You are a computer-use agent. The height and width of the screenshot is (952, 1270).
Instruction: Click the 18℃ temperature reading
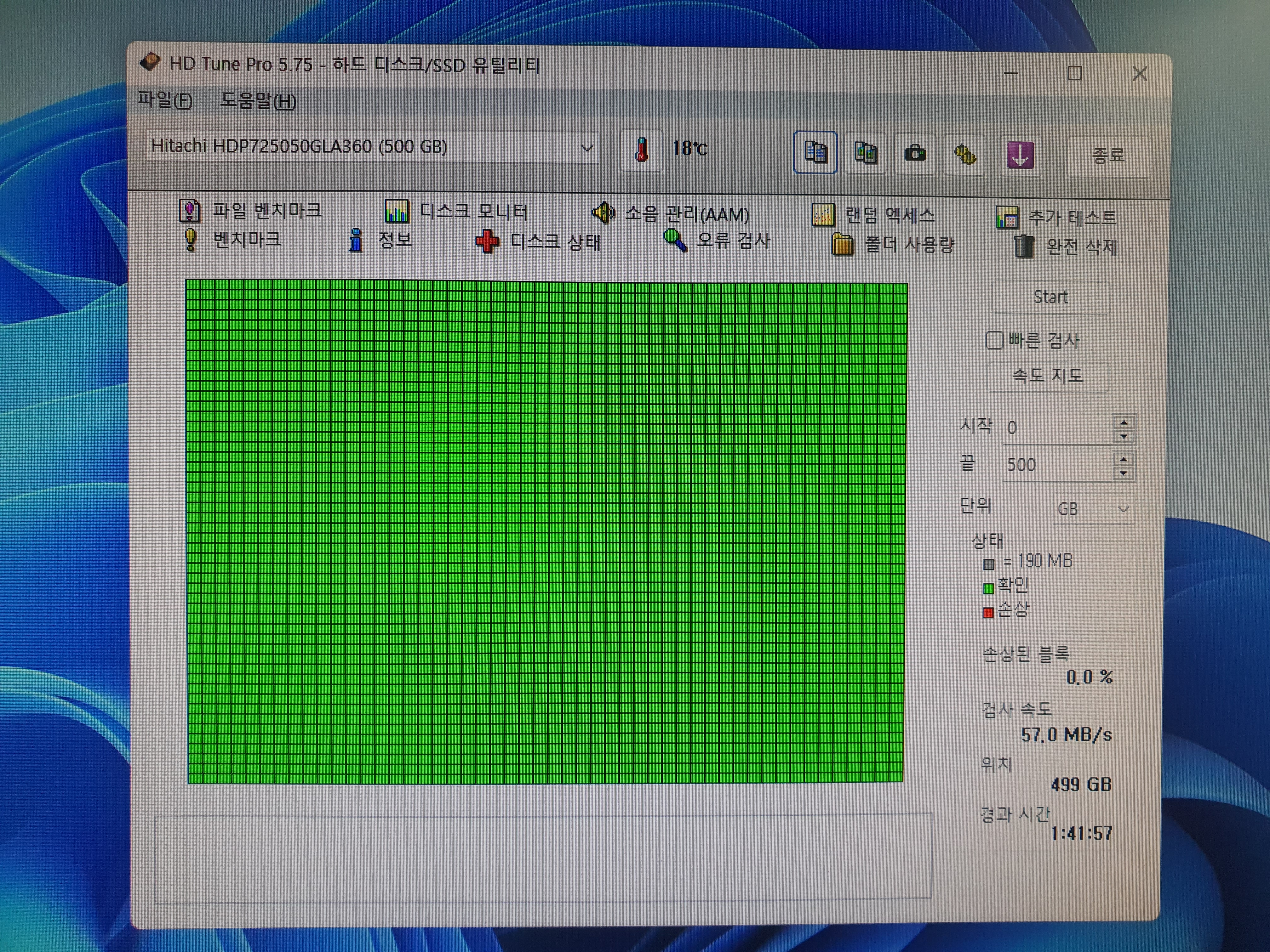click(689, 149)
